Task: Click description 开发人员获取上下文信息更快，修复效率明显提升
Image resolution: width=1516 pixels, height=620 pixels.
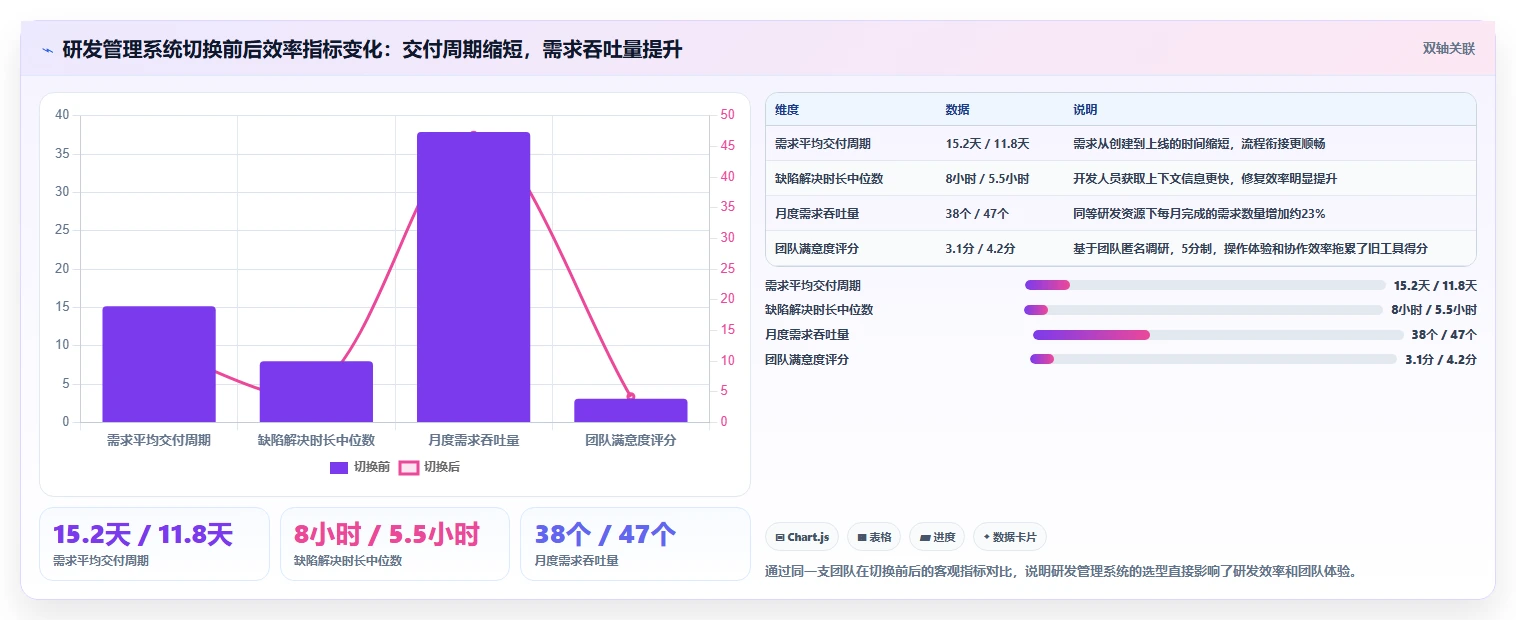Action: tap(1205, 179)
